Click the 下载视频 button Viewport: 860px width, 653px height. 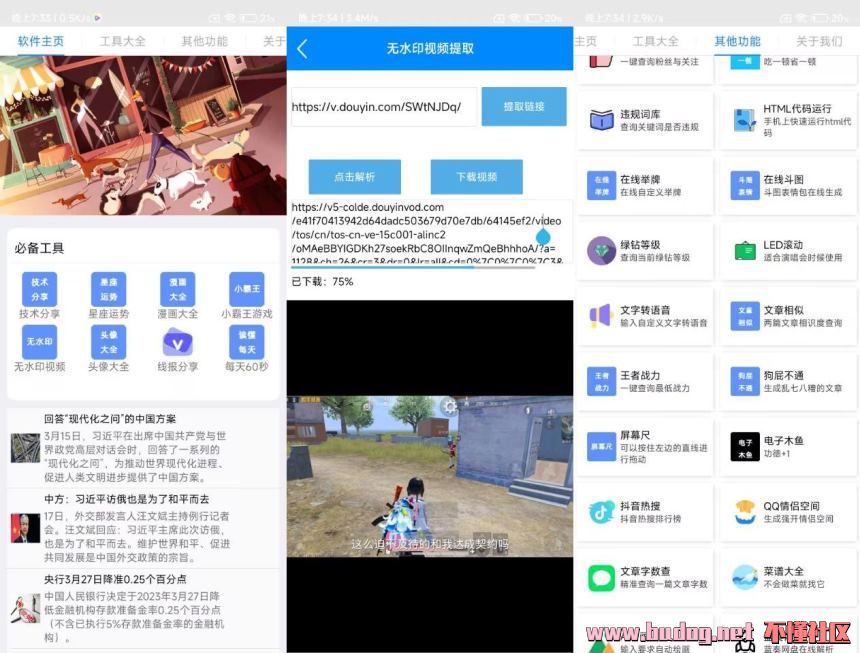point(477,177)
